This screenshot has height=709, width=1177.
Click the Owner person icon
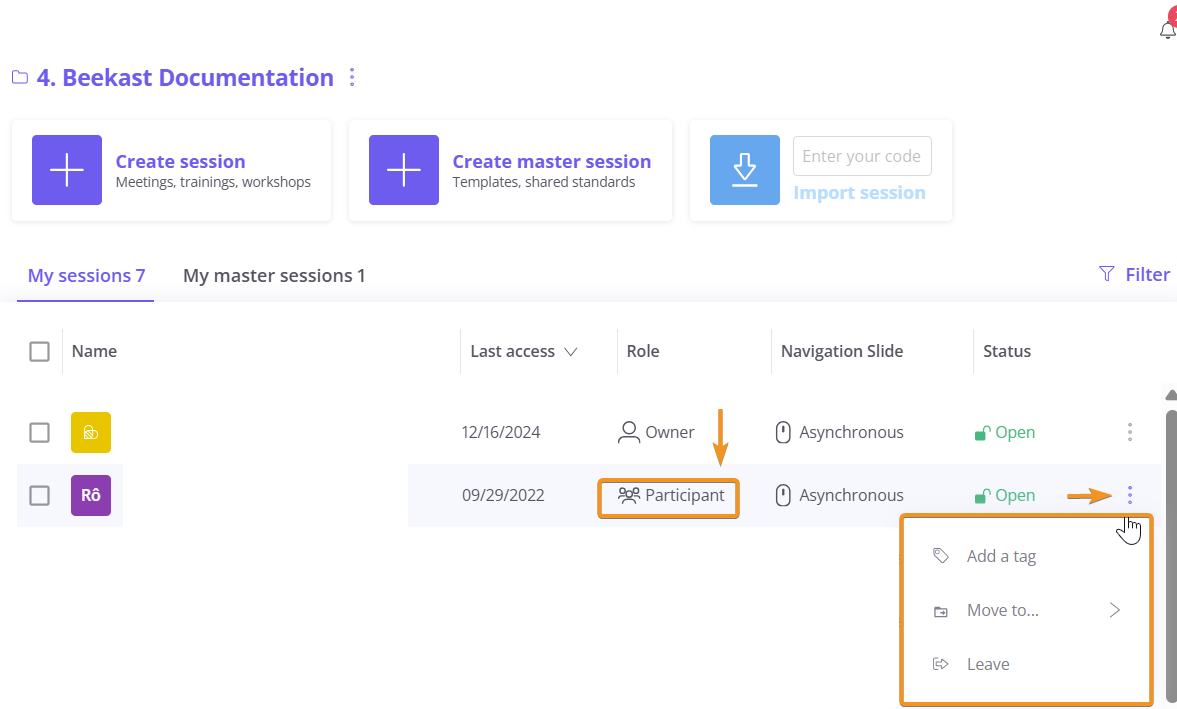[628, 432]
